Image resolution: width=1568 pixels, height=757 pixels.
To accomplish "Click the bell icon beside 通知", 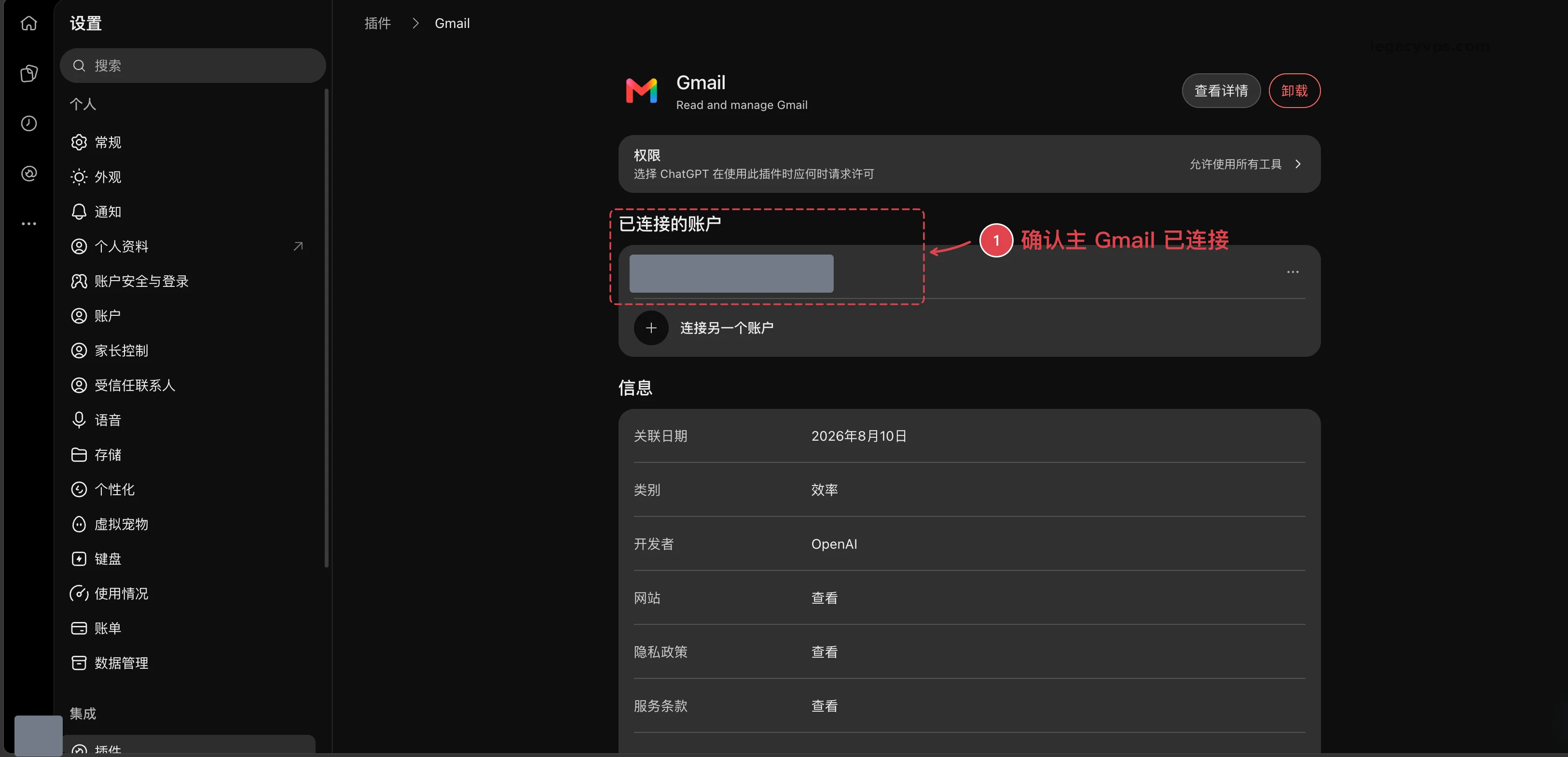I will pyautogui.click(x=79, y=212).
